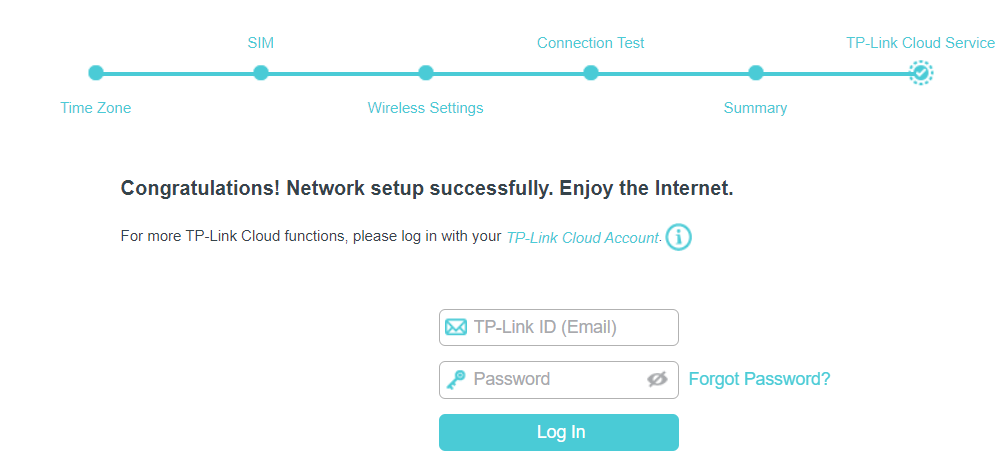The width and height of the screenshot is (1003, 467).
Task: Click the Wireless Settings step dot
Action: [x=426, y=72]
